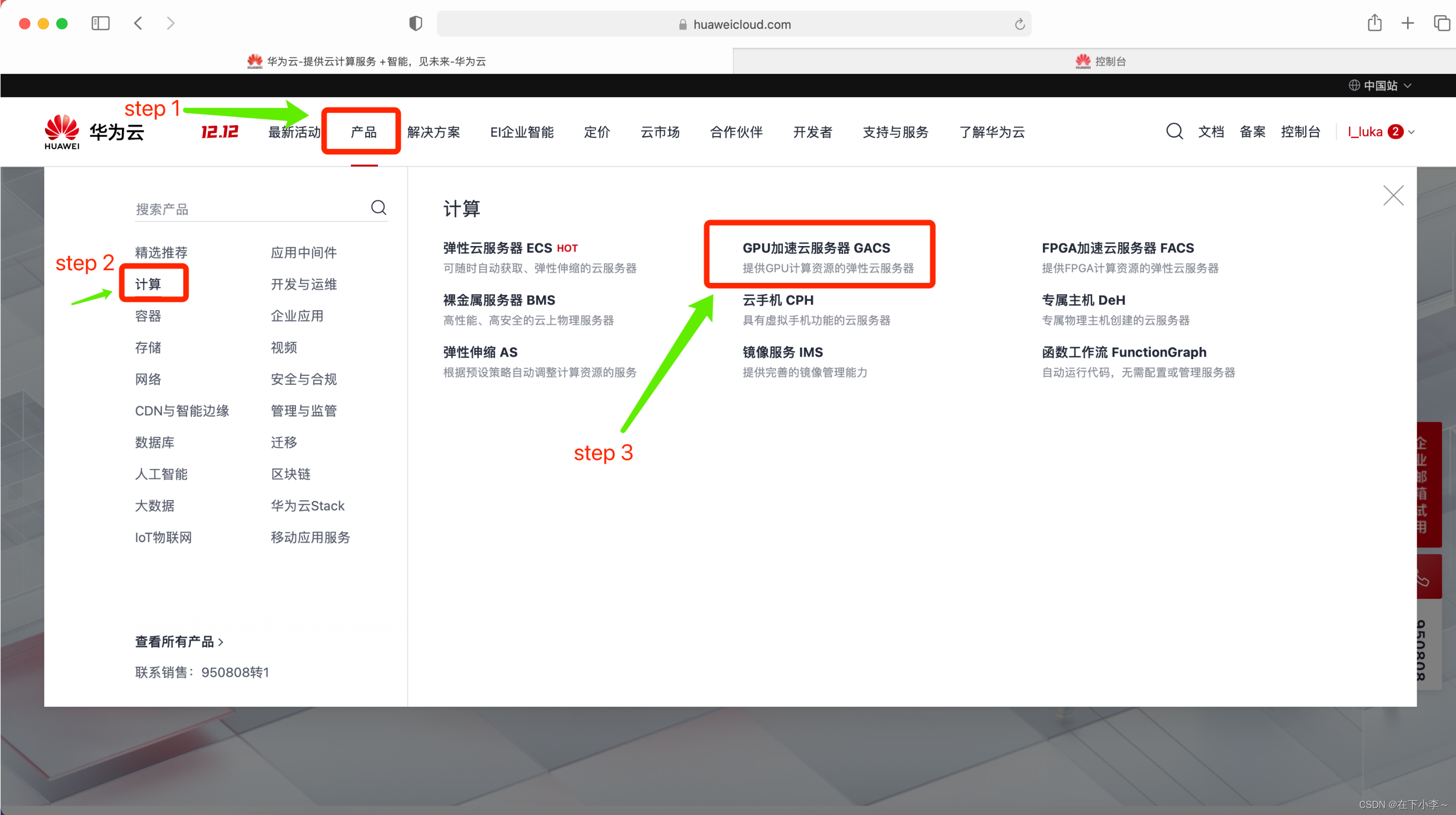Add new tab with plus icon
The image size is (1456, 815).
coord(1408,23)
